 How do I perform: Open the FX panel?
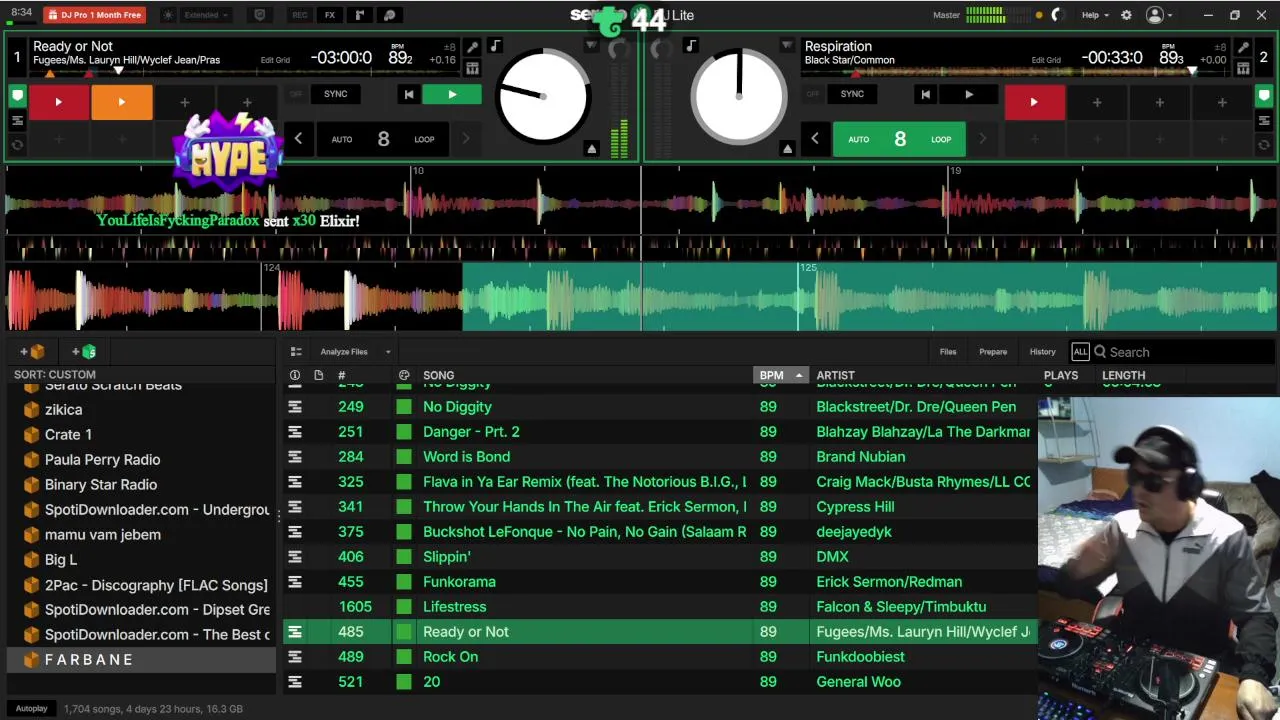point(330,15)
